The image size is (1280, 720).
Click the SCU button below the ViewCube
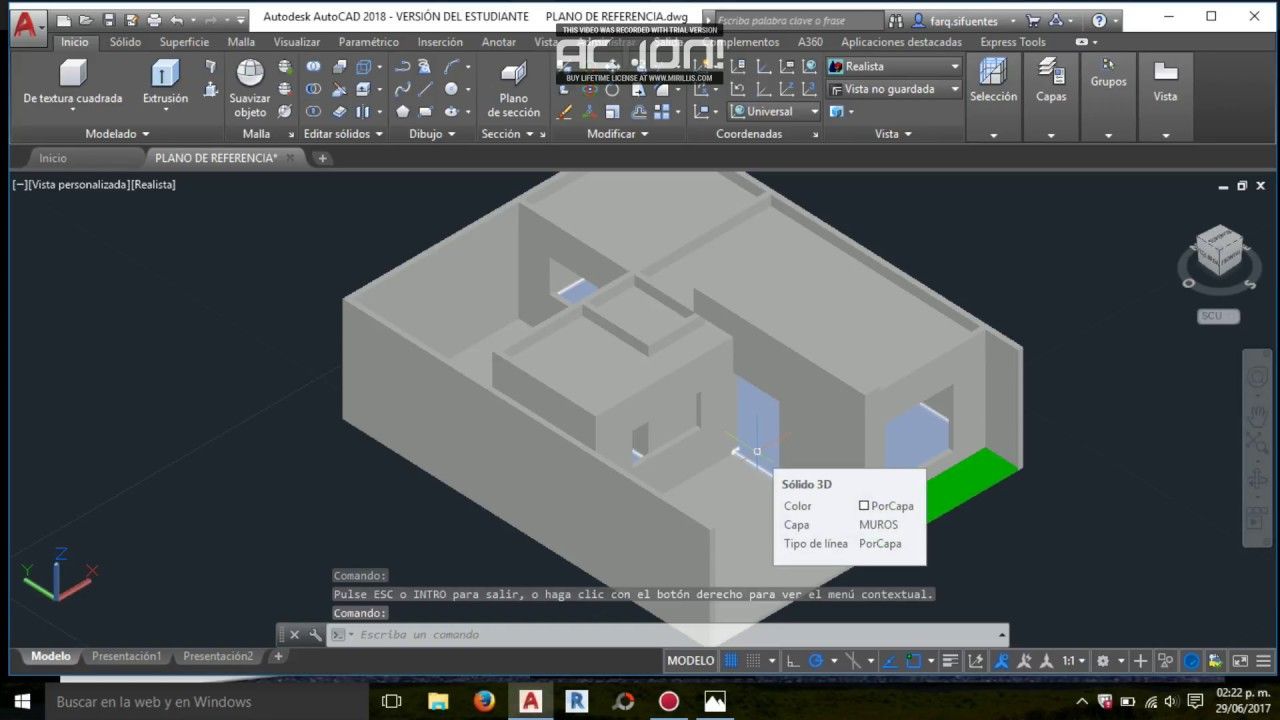(x=1217, y=316)
